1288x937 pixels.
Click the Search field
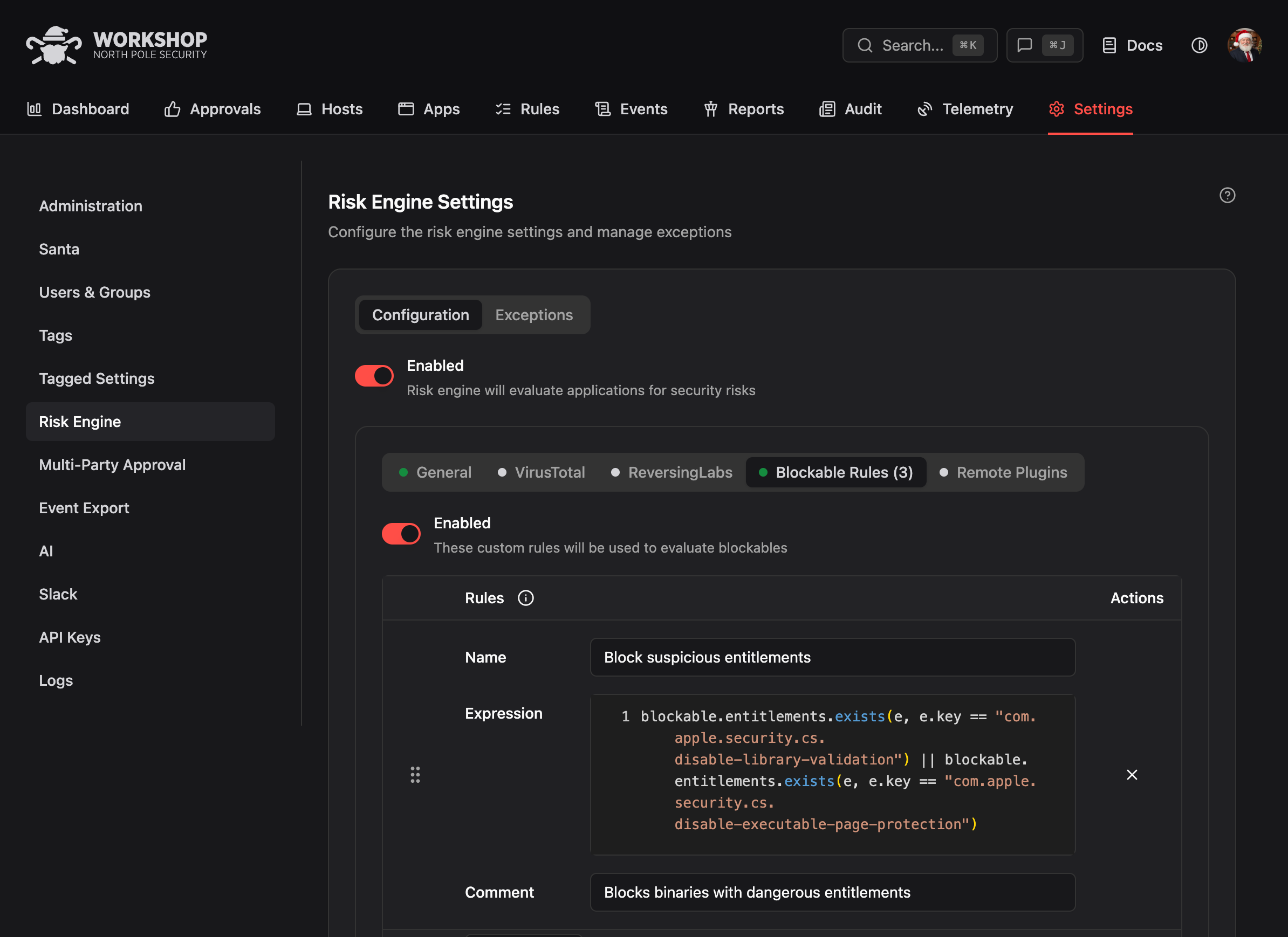click(920, 45)
